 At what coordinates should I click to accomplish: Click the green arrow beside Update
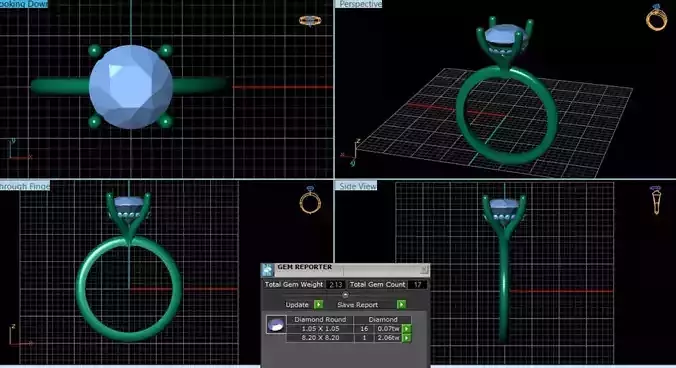pyautogui.click(x=319, y=305)
